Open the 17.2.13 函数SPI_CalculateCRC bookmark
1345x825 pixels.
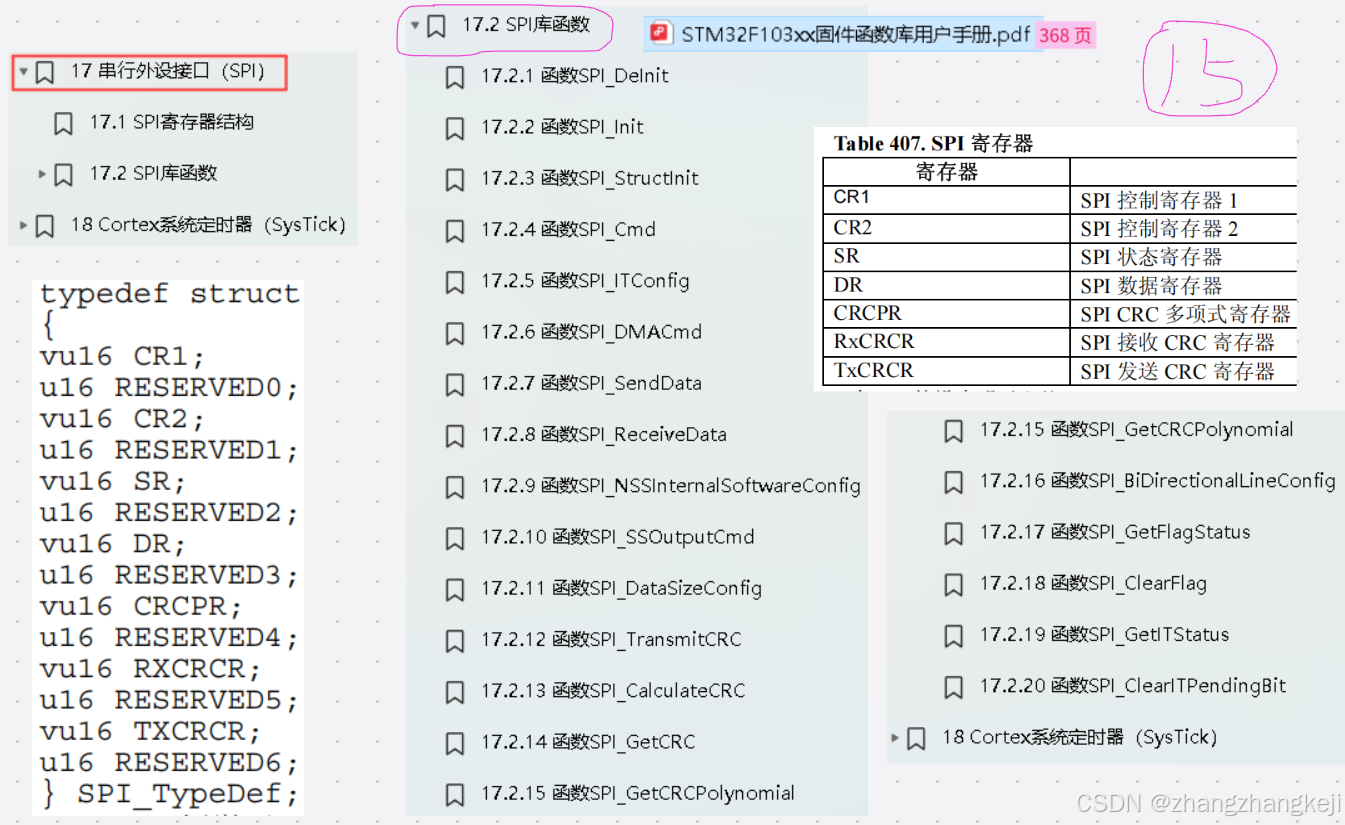613,691
